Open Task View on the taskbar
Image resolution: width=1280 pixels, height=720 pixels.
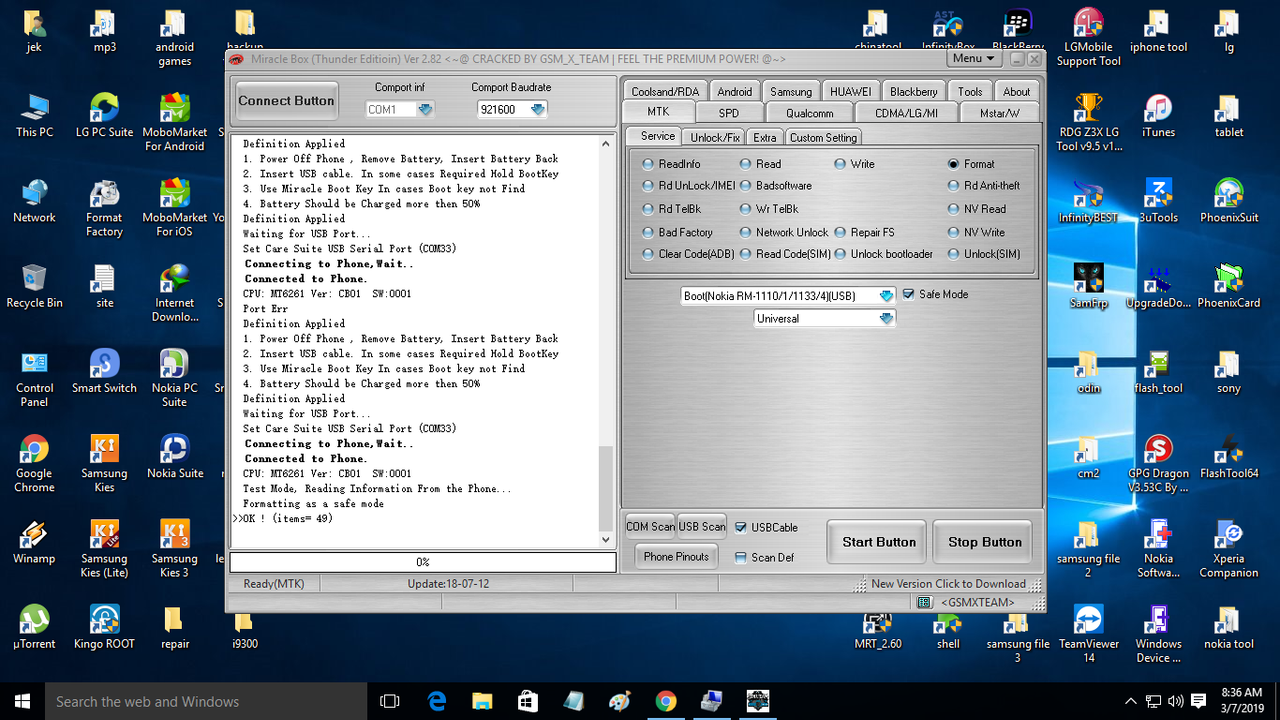click(390, 701)
